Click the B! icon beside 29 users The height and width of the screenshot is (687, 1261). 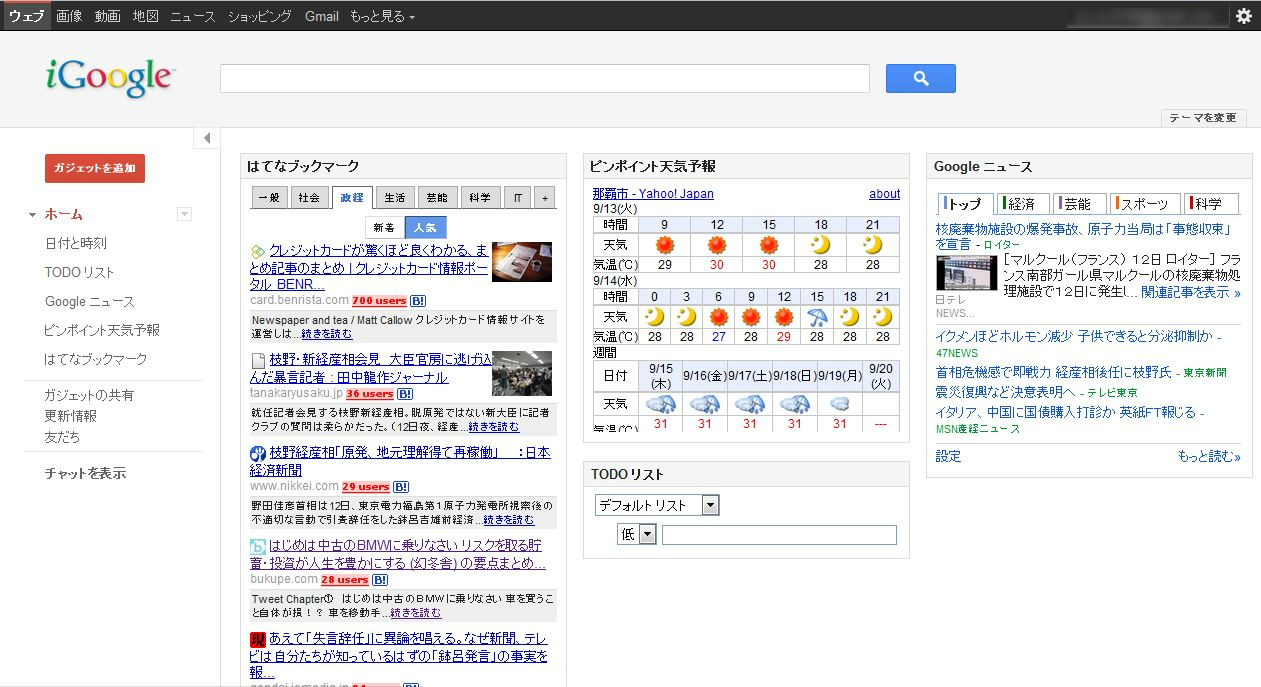point(401,487)
